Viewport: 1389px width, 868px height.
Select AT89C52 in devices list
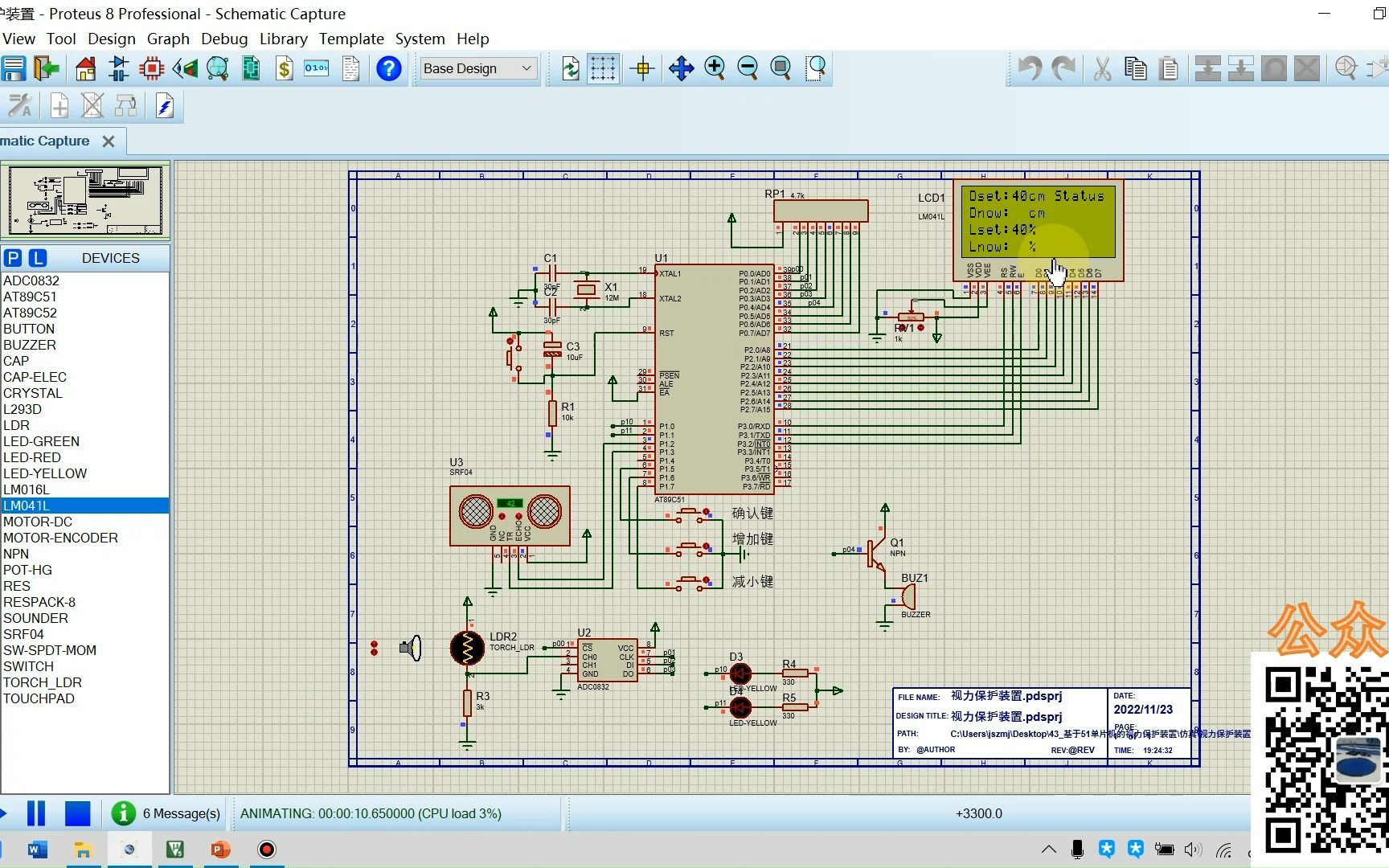(x=85, y=313)
